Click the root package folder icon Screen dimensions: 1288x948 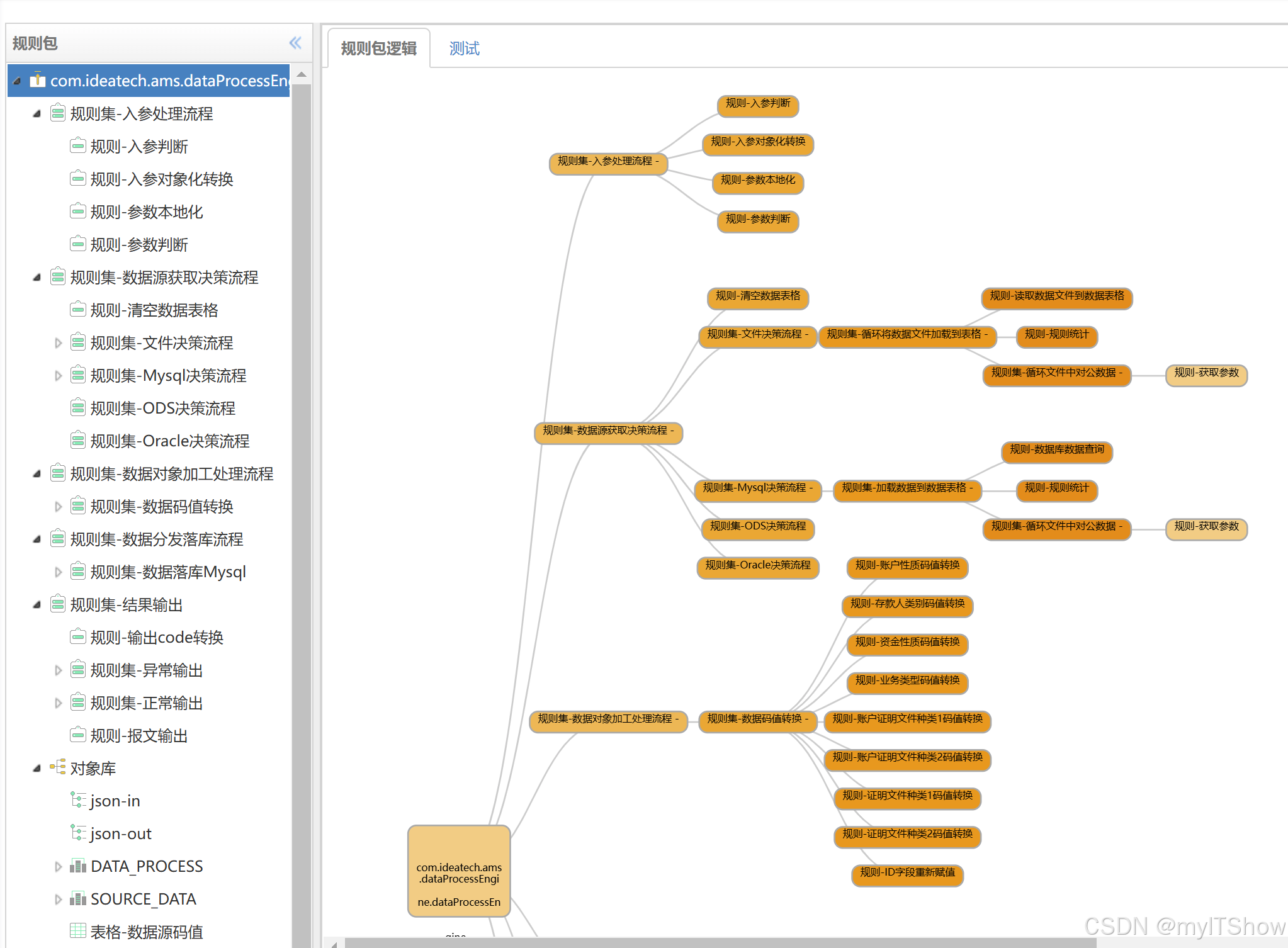[38, 81]
